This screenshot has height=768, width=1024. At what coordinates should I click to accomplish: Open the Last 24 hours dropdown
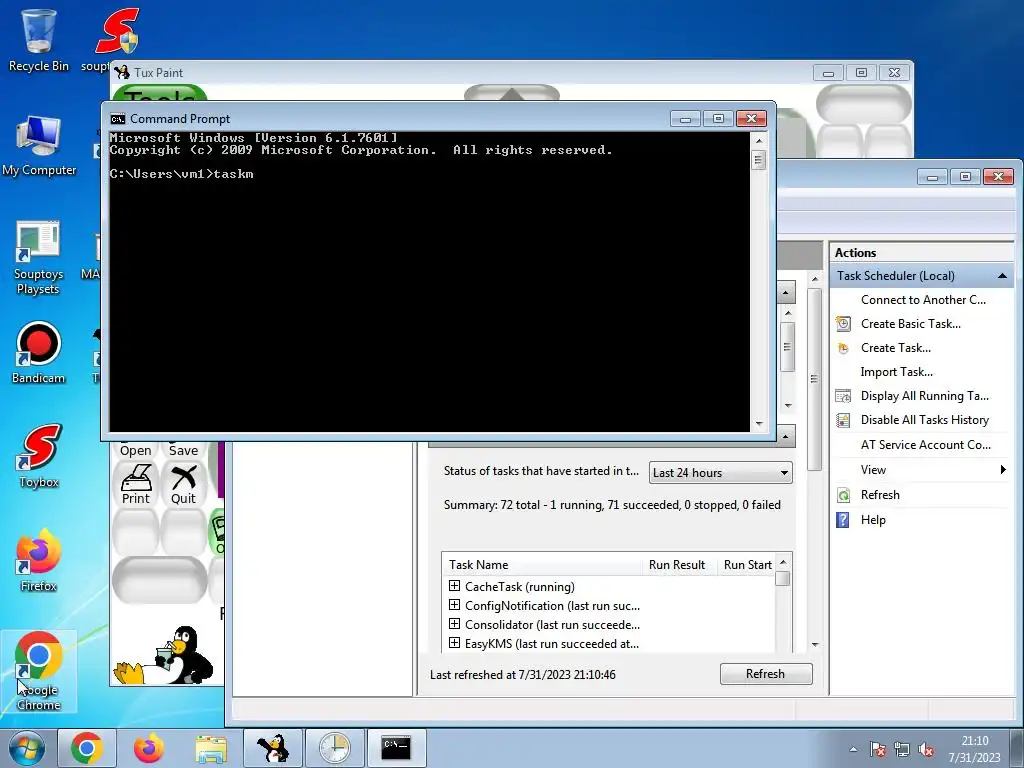point(720,472)
